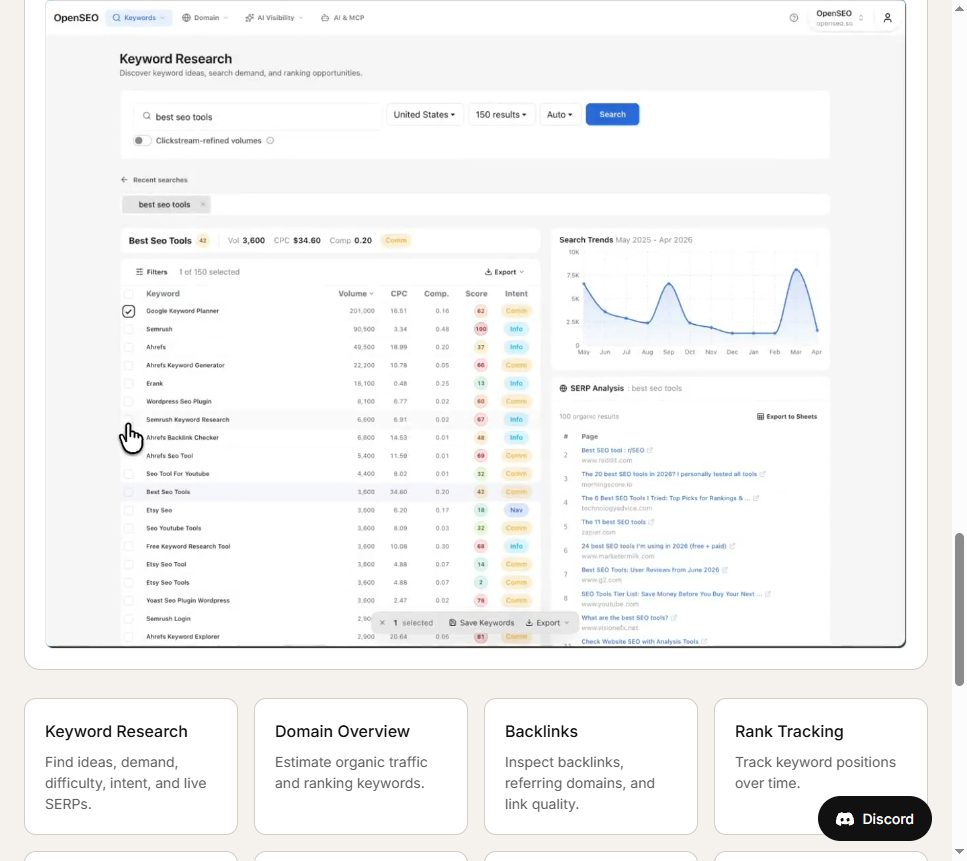The image size is (967, 861).
Task: Click the 42 score badge beside Best Seo Tools heading
Action: [x=202, y=241]
